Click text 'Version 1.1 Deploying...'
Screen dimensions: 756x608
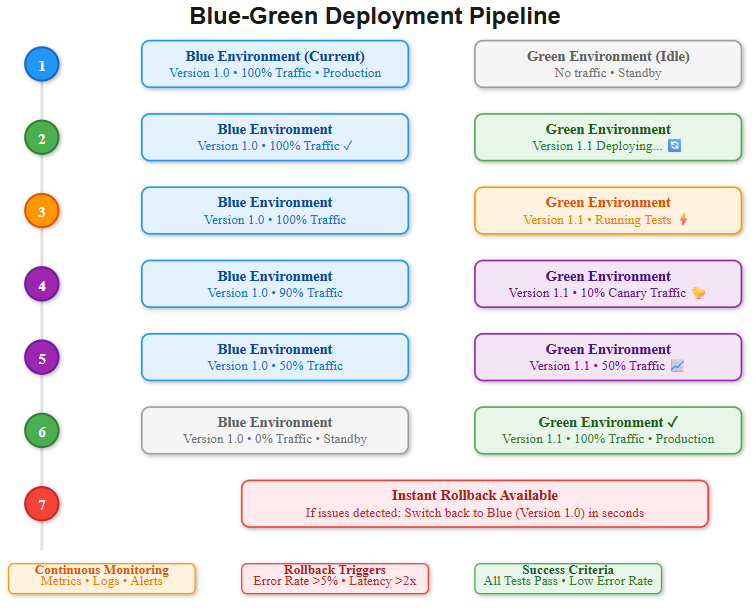[x=597, y=146]
